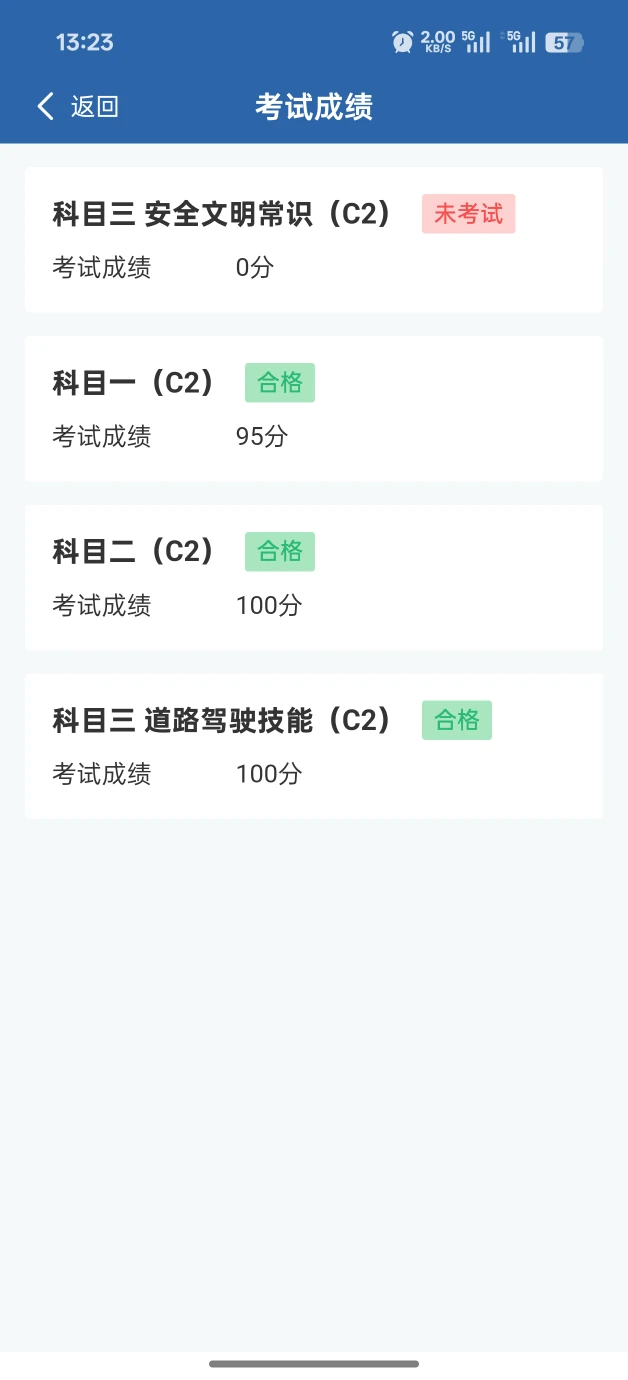Tap the 合格 badge beside 道路驾驶技能

[x=457, y=721]
